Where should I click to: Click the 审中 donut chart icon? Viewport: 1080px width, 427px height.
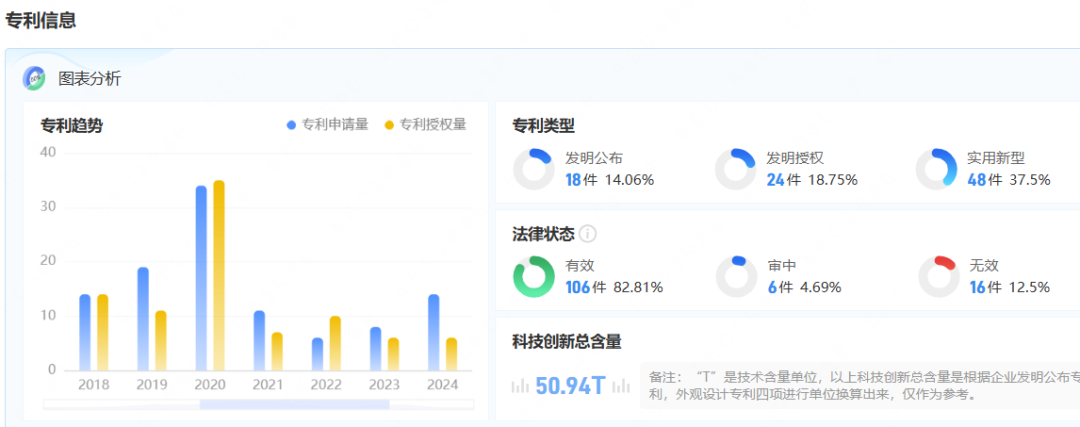tap(735, 277)
